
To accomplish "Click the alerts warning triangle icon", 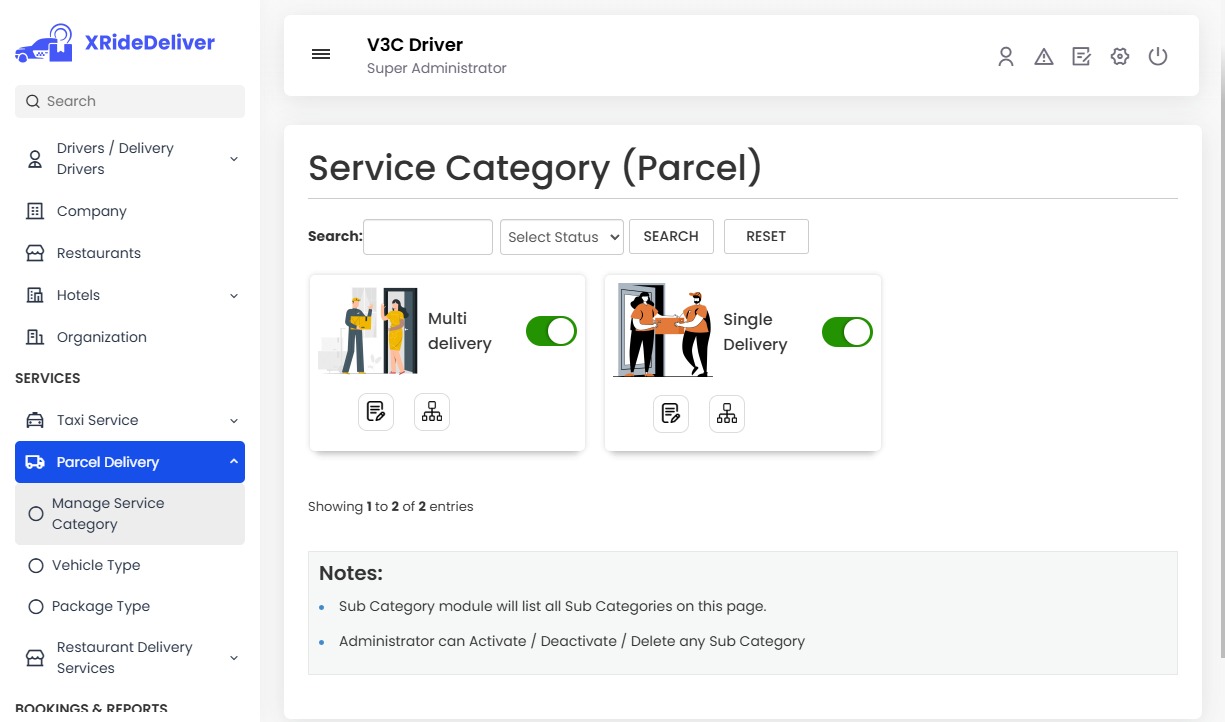I will pos(1043,57).
